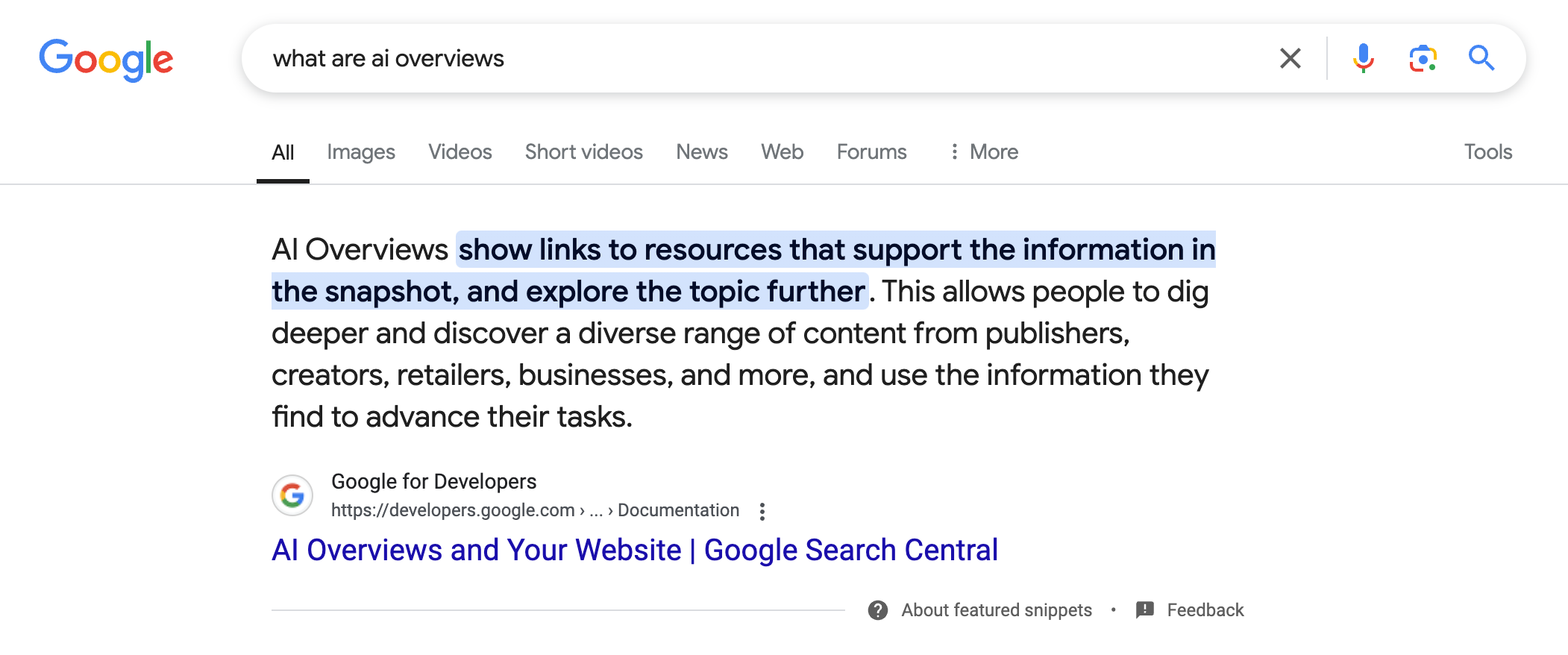Switch to the Web tab
The height and width of the screenshot is (655, 1568).
[x=783, y=152]
